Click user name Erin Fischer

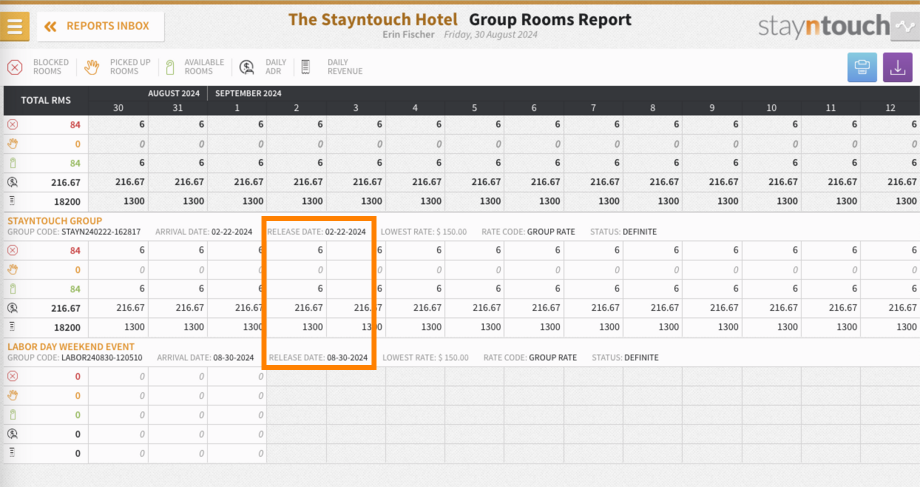(x=408, y=35)
